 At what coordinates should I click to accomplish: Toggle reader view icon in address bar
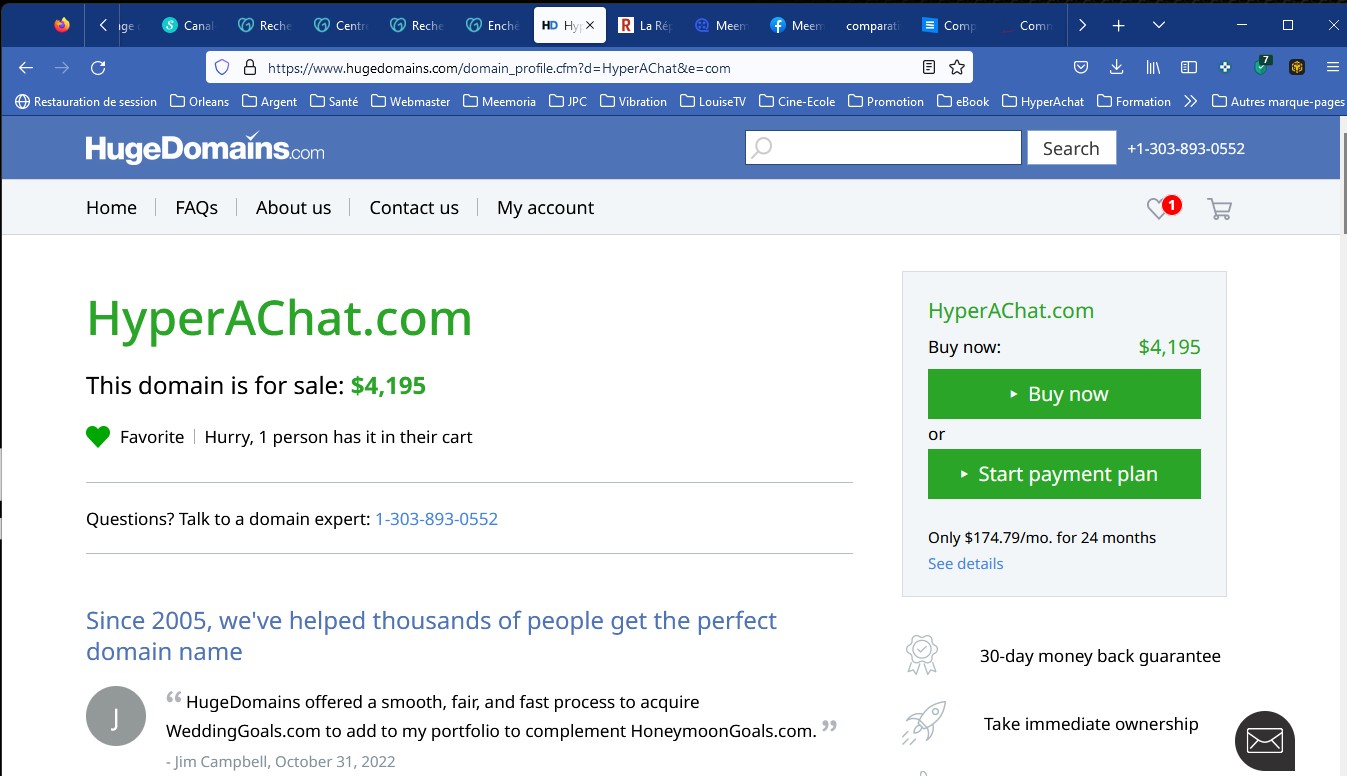(929, 67)
